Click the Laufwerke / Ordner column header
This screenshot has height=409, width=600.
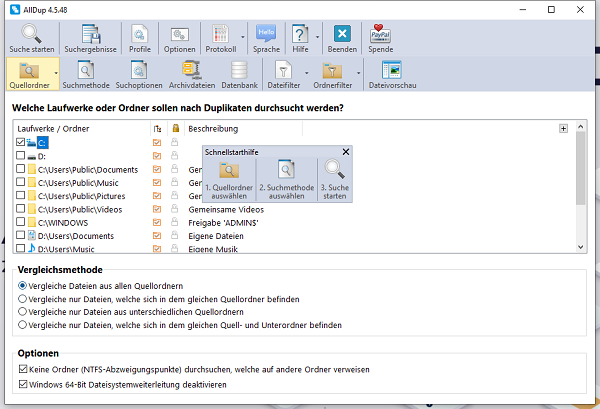point(53,129)
